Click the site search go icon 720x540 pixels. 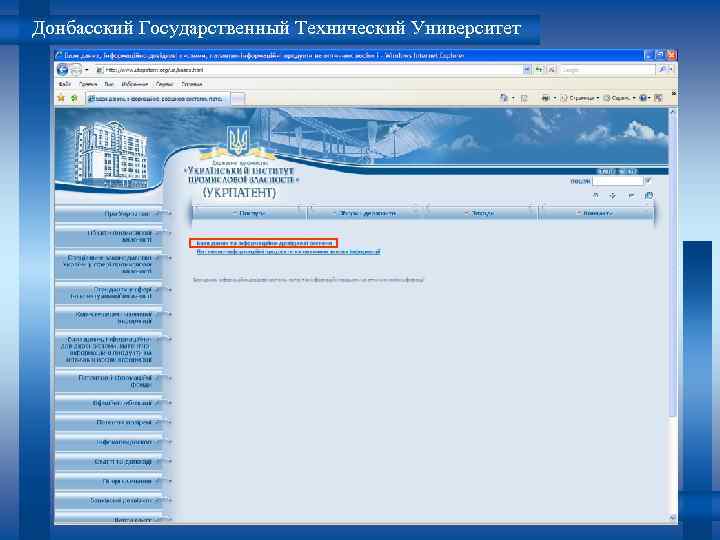coord(648,181)
